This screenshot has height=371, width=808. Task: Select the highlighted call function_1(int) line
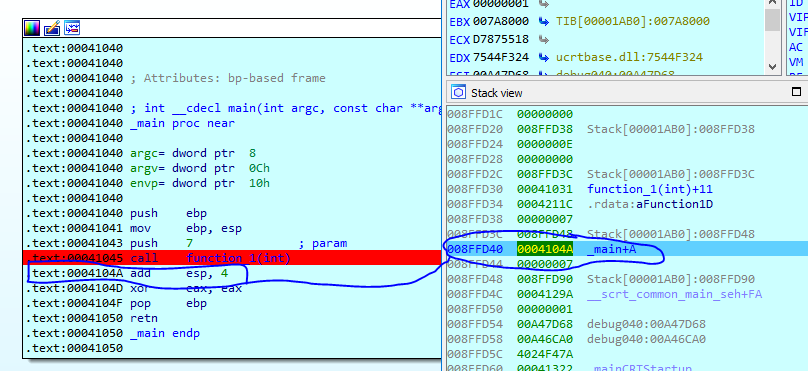tap(232, 258)
